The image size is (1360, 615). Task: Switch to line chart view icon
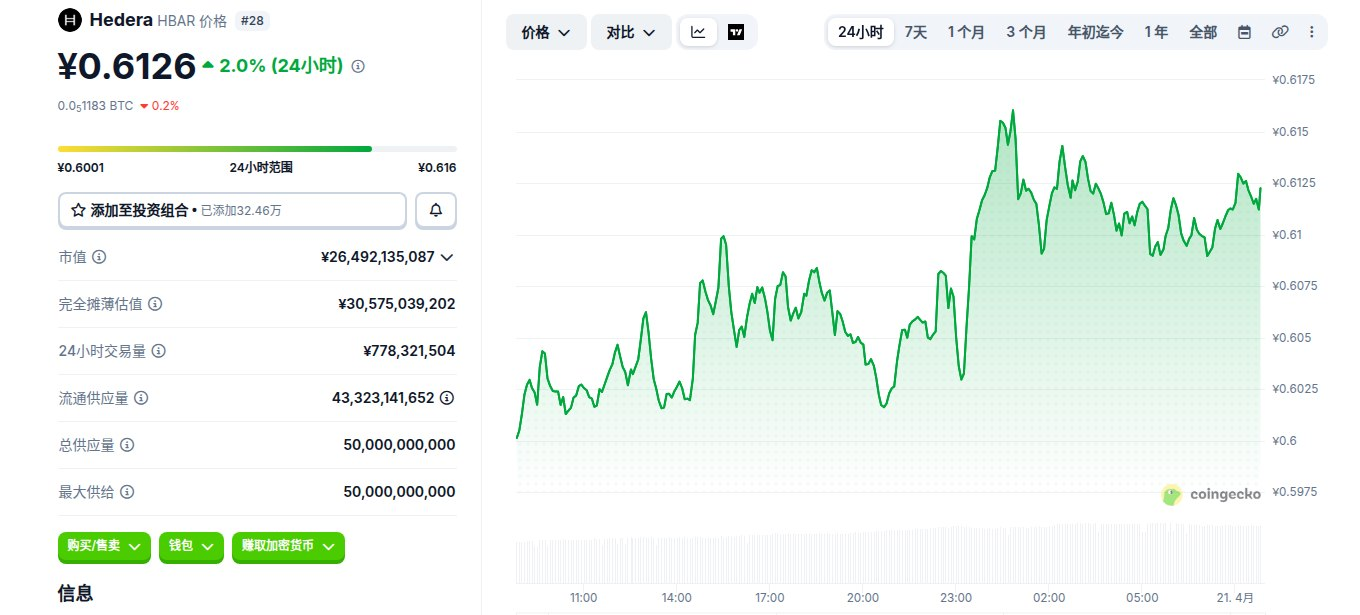pos(698,32)
